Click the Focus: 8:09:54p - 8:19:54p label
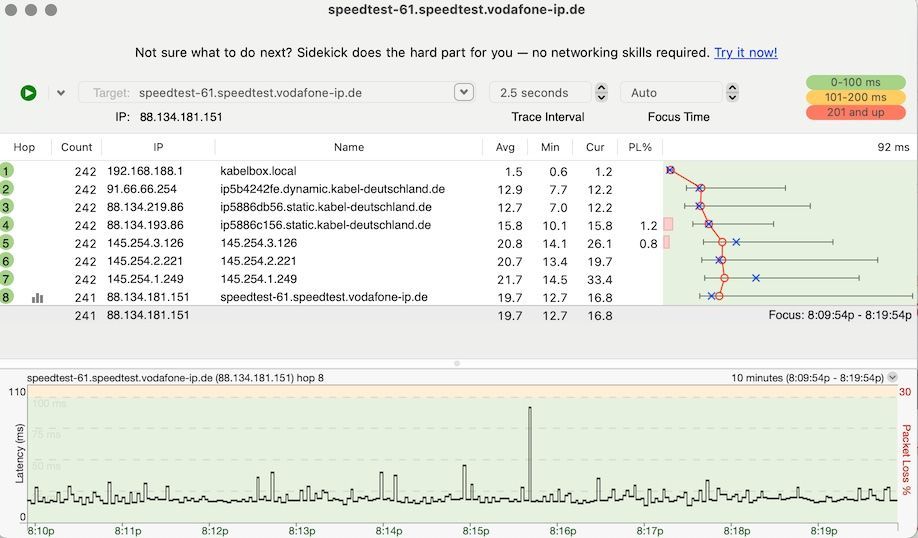Screen dimensions: 918x538 (840, 315)
